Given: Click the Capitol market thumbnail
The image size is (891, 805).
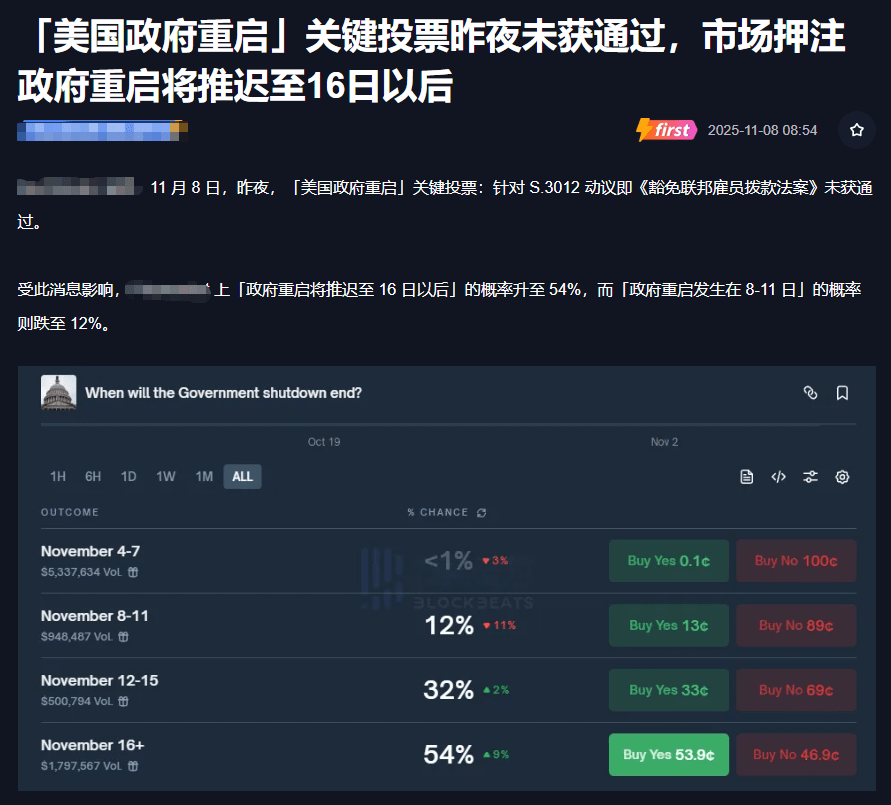Looking at the screenshot, I should 59,392.
